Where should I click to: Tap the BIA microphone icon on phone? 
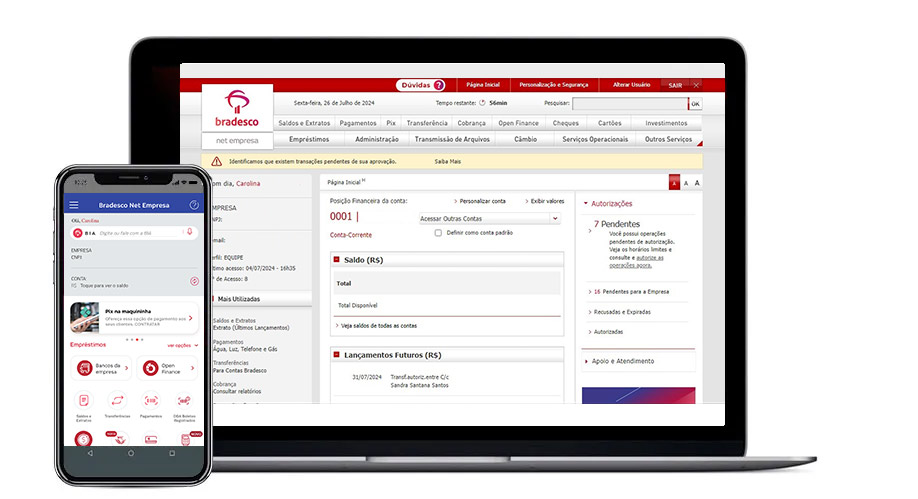[189, 232]
